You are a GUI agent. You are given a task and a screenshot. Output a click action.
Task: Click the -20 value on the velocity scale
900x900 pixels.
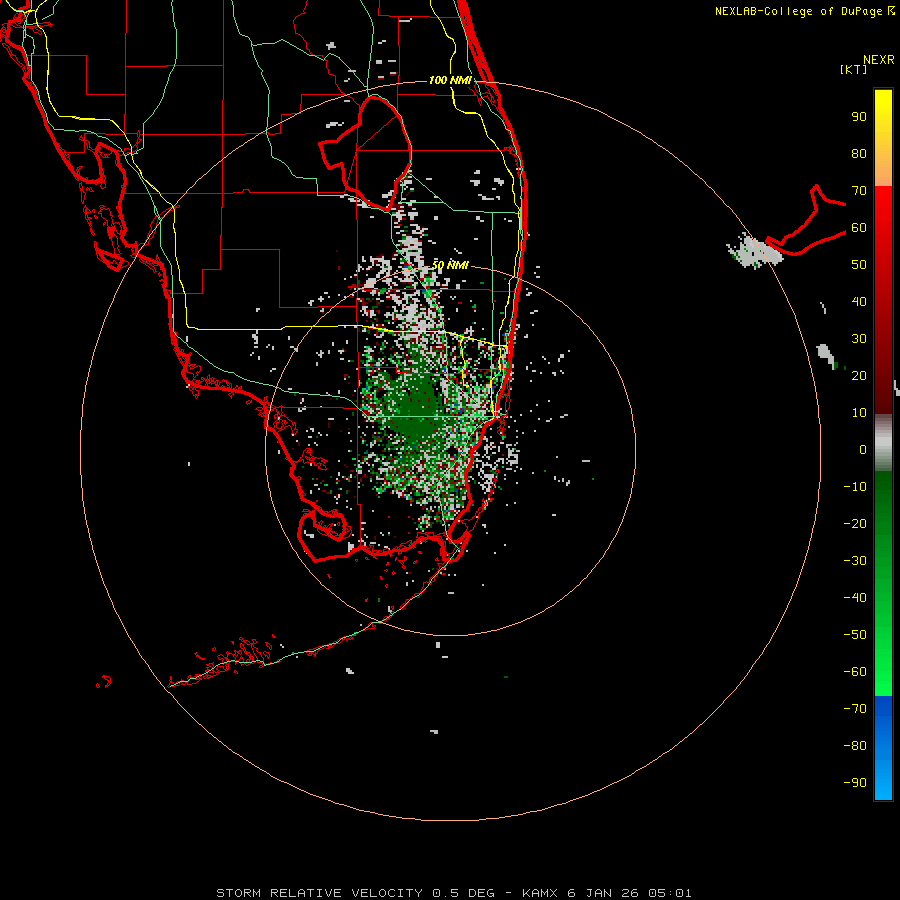pos(855,523)
